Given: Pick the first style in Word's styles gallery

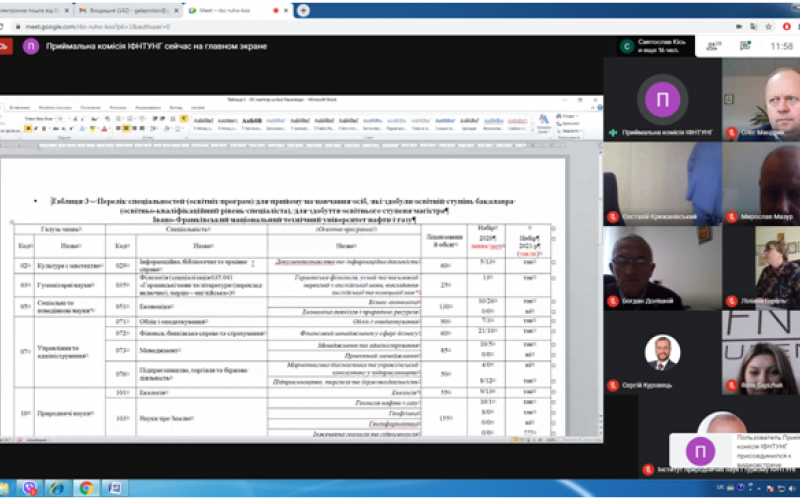Looking at the screenshot, I should (203, 123).
